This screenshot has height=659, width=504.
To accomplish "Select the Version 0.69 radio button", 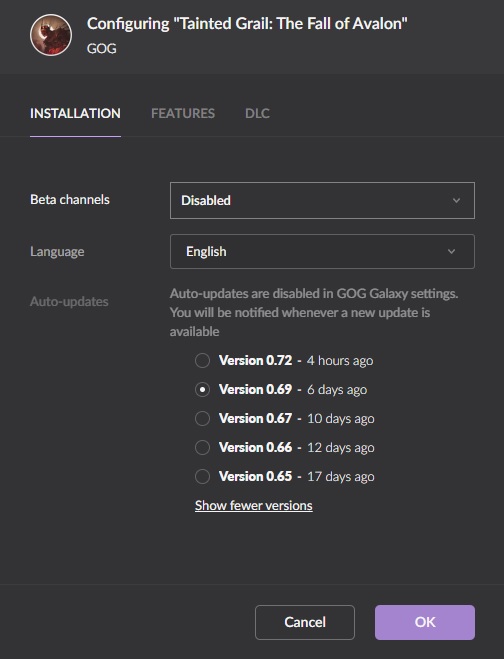I will [x=202, y=389].
